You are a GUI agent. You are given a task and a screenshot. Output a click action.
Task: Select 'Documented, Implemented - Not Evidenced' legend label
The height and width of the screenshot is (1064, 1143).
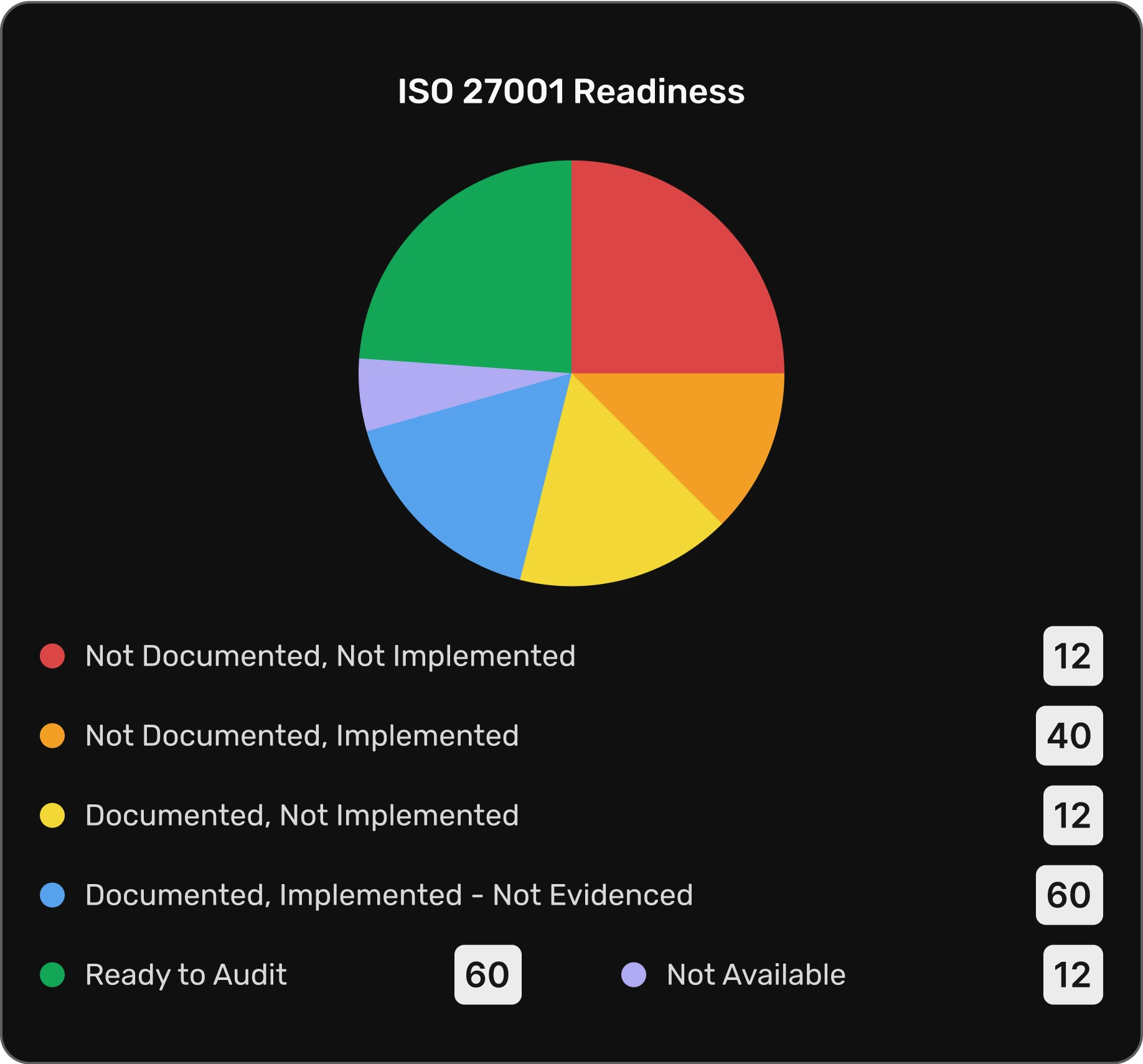pos(389,895)
